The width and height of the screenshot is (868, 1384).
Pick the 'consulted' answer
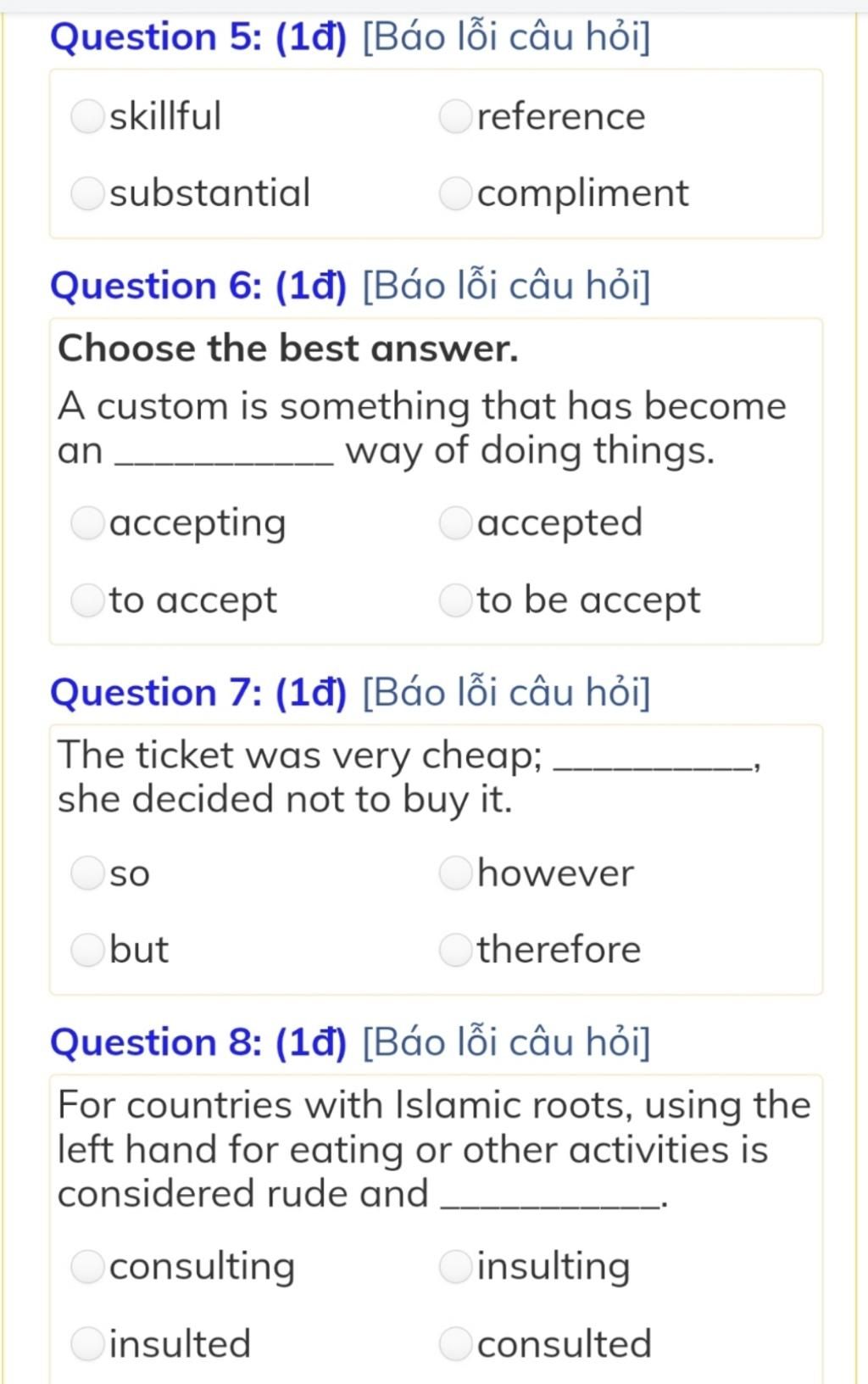pos(455,1343)
